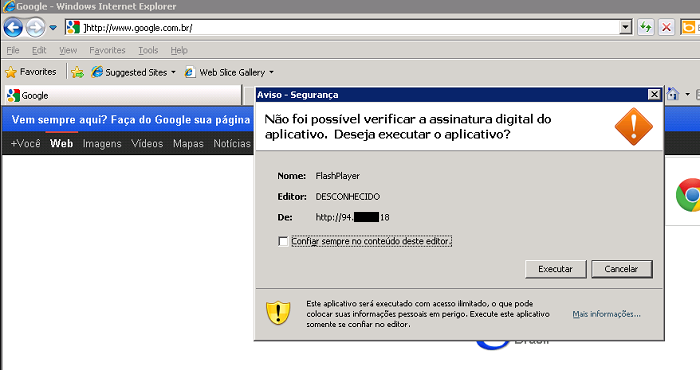Image resolution: width=700 pixels, height=370 pixels.
Task: Click the Web Slice Gallery page icon
Action: click(x=190, y=72)
